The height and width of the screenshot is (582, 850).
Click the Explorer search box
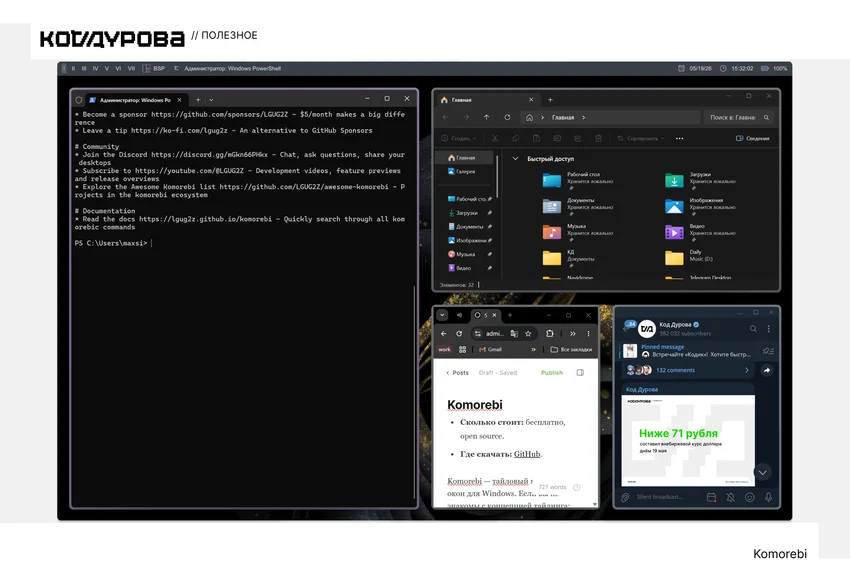(739, 117)
